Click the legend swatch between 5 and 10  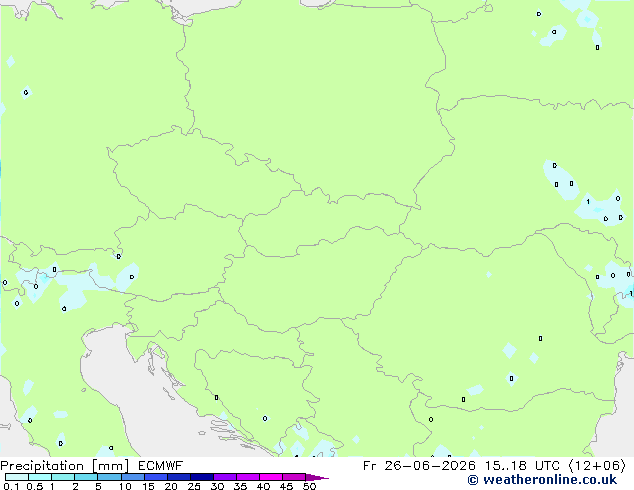tap(109, 477)
